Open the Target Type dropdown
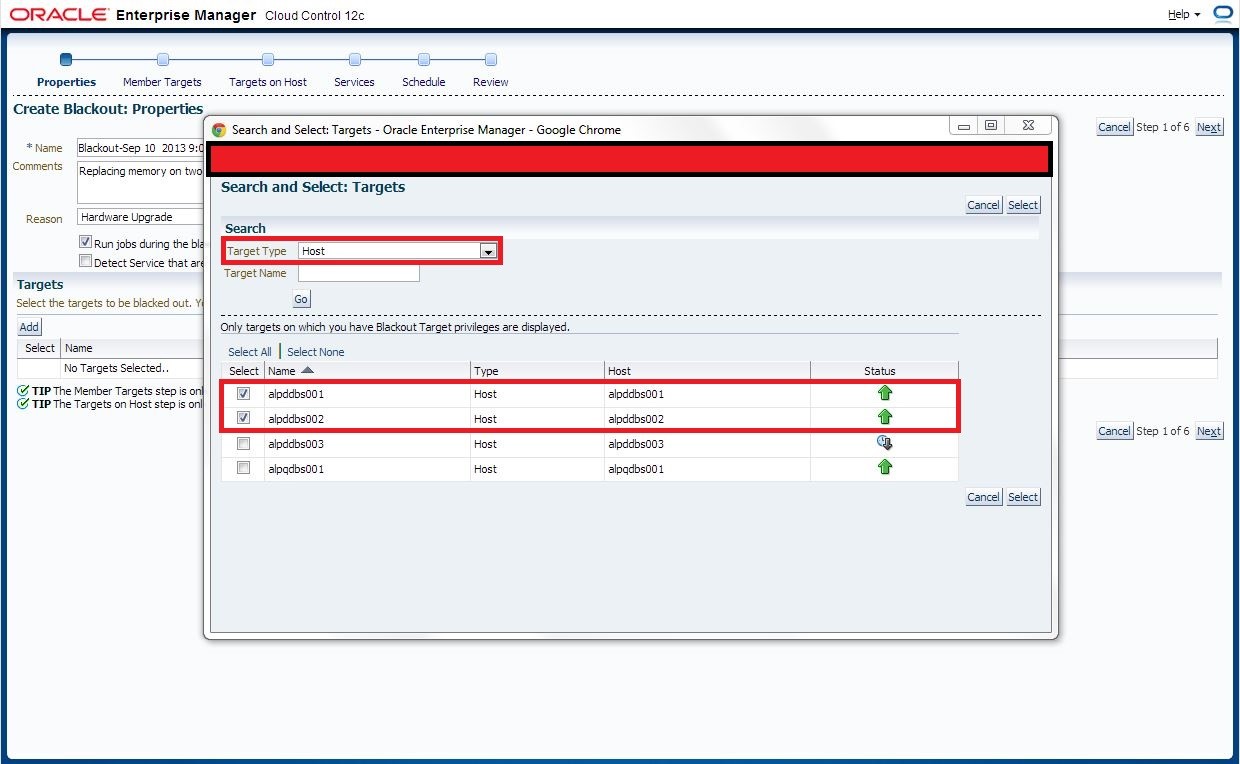Image resolution: width=1240 pixels, height=764 pixels. [489, 250]
